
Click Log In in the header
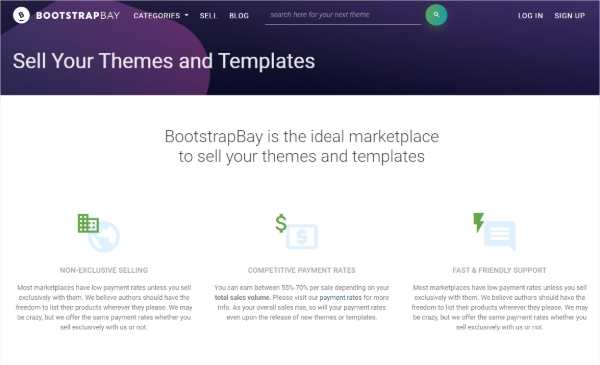[x=530, y=16]
